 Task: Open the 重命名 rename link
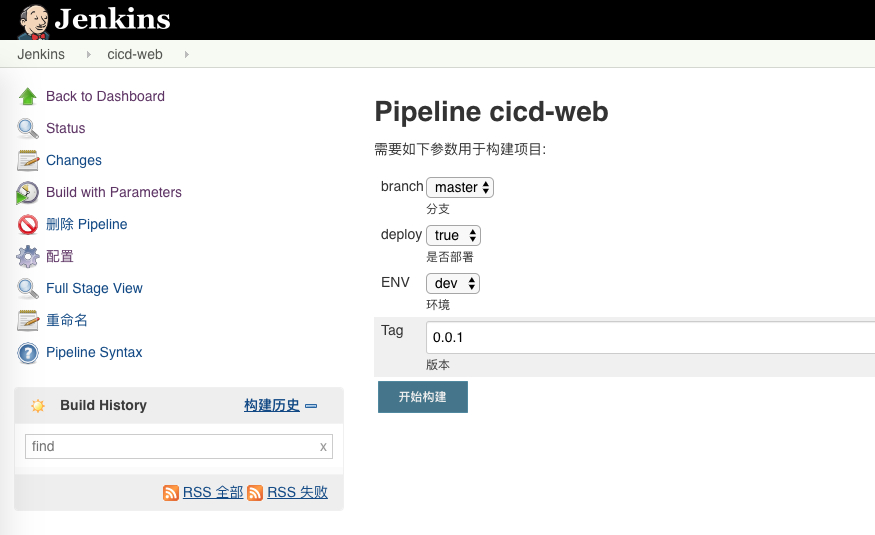pyautogui.click(x=66, y=320)
